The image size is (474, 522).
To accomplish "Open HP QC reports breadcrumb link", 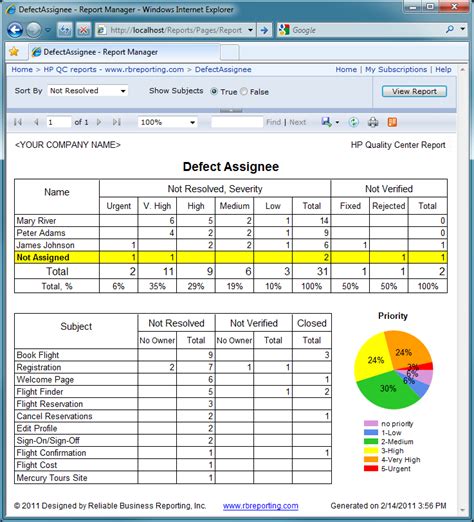I will click(114, 69).
